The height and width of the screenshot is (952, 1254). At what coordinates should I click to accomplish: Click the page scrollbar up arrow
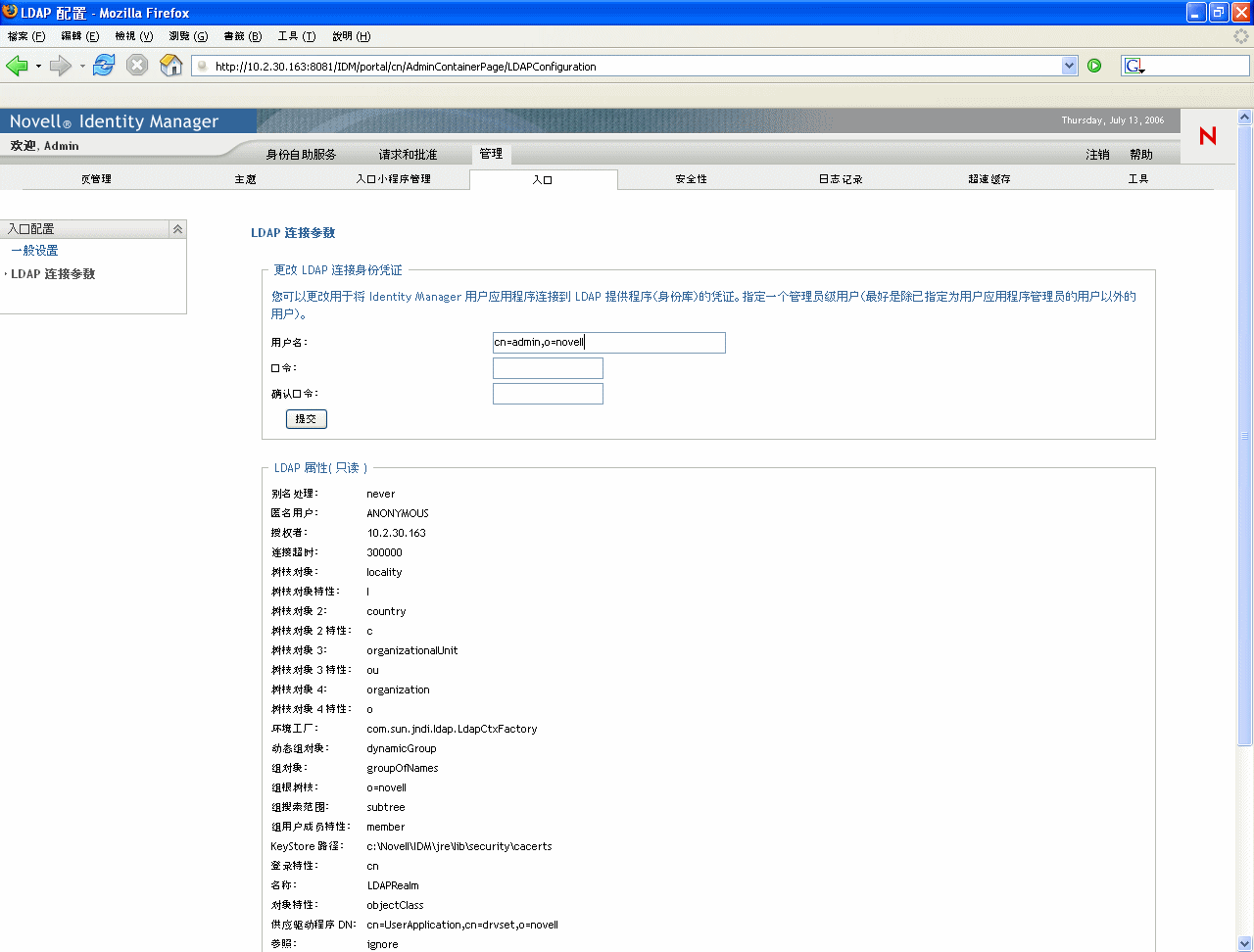(x=1245, y=117)
